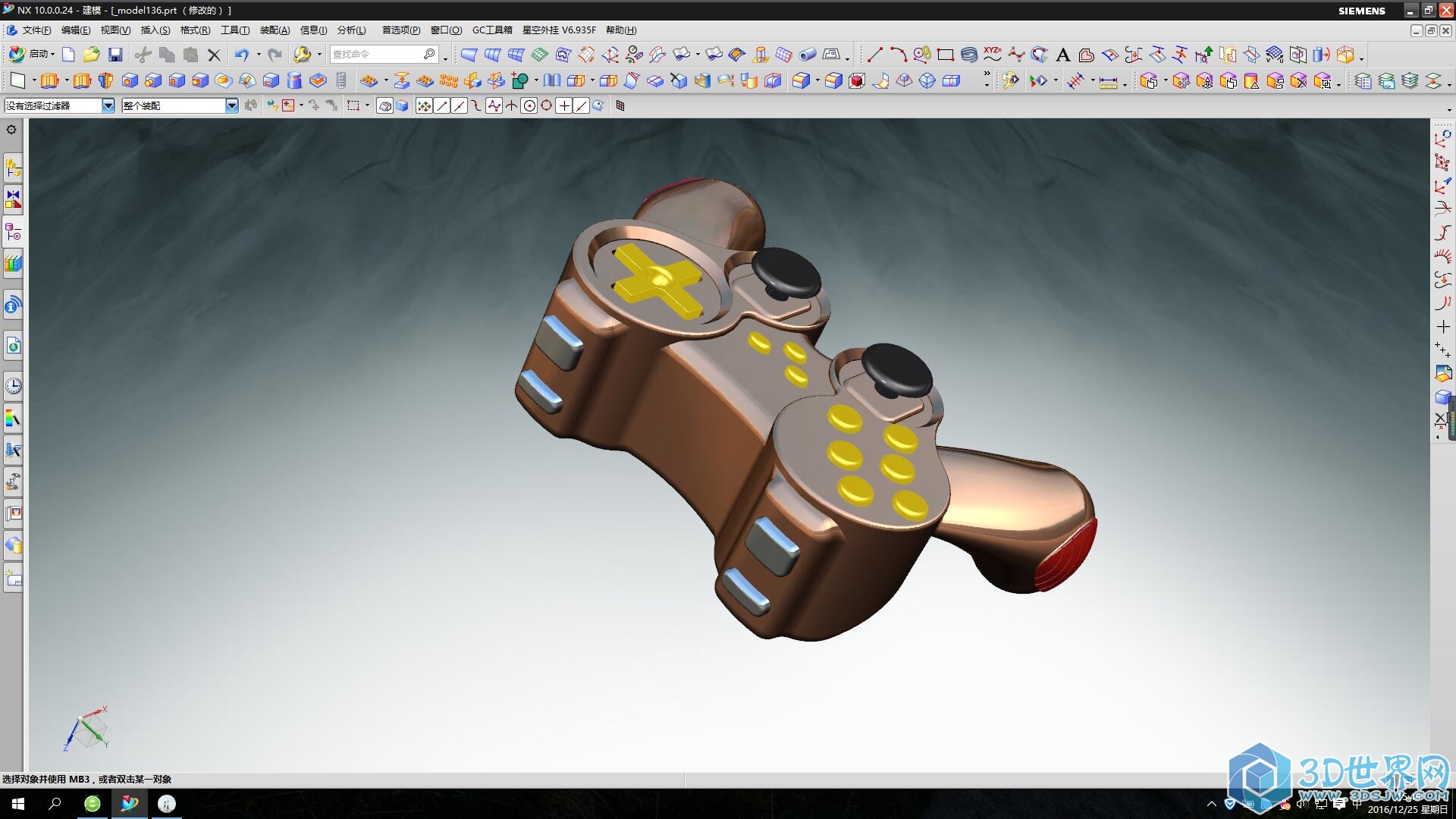Toggle the snap Midpoint option
Viewport: 1456px width, 819px height.
tap(460, 106)
